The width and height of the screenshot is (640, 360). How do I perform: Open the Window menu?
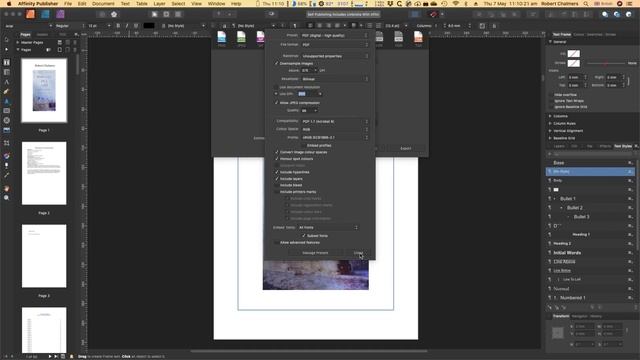click(216, 4)
